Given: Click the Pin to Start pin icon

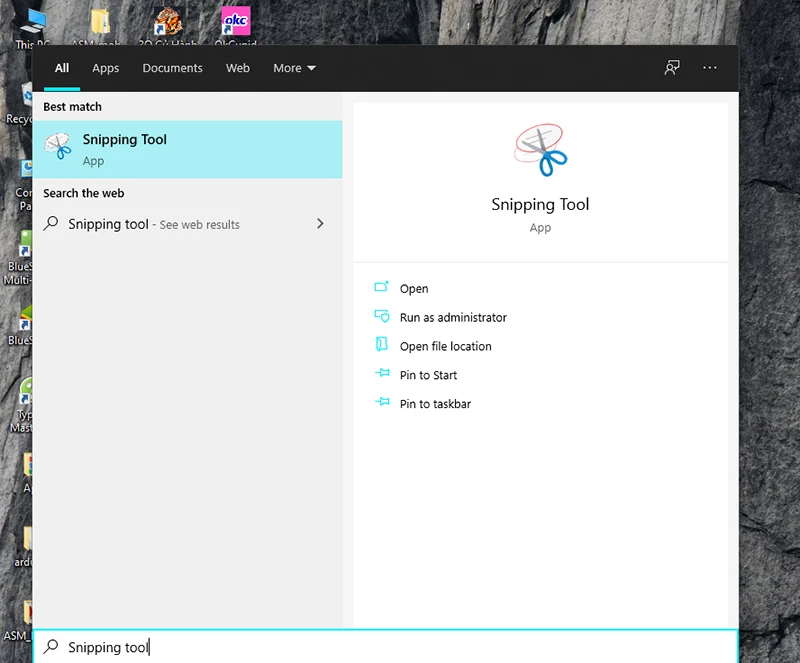Looking at the screenshot, I should (x=381, y=374).
